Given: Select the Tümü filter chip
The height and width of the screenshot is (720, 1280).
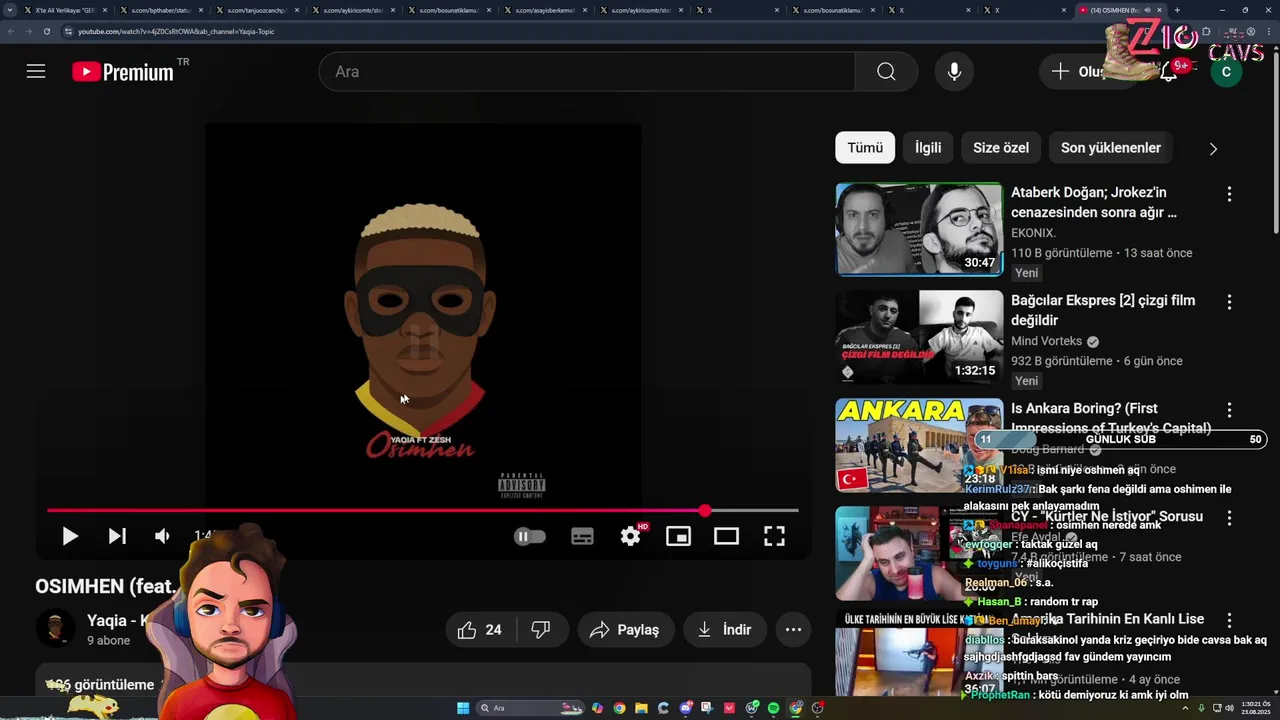Looking at the screenshot, I should [x=865, y=147].
